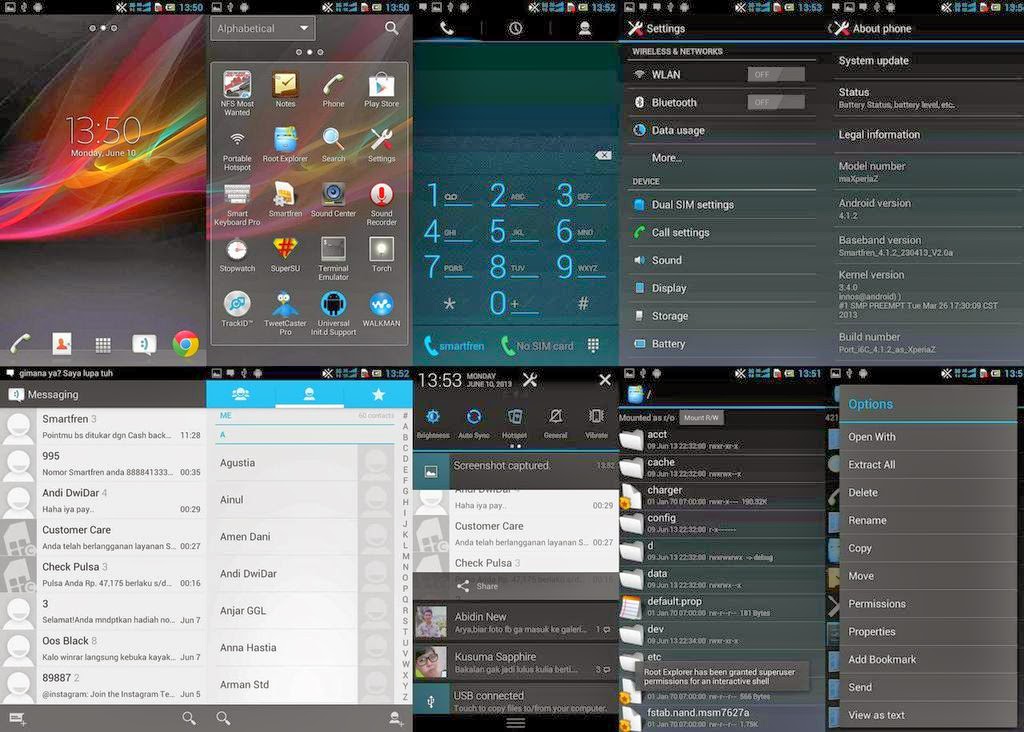Launch Smart Keyboard Pro

click(x=237, y=204)
